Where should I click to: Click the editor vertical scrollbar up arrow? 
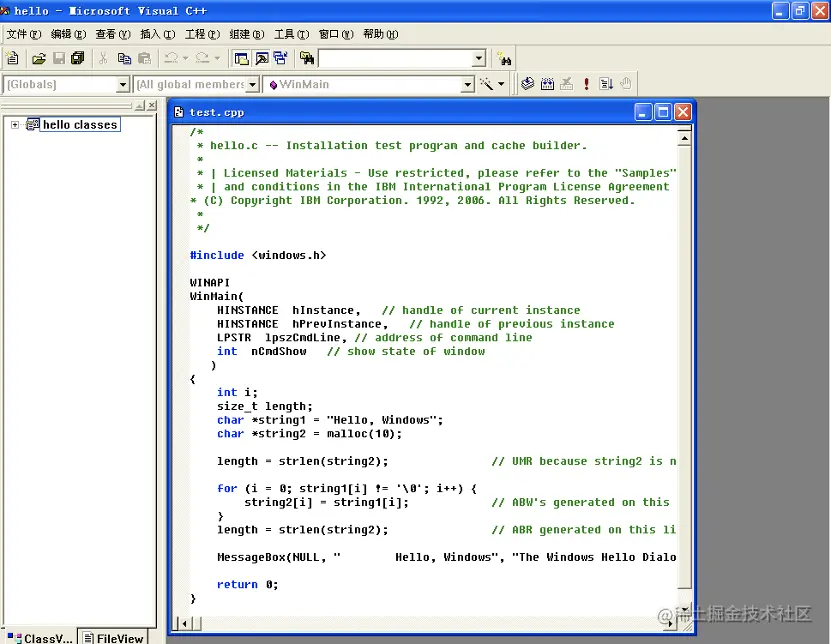click(x=684, y=138)
